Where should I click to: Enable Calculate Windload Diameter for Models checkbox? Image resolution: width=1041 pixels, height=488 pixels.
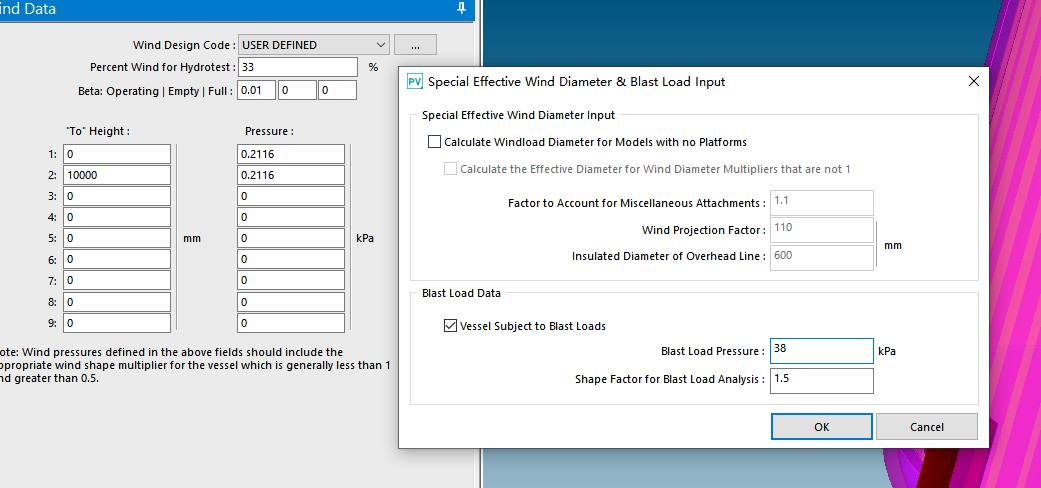click(434, 141)
